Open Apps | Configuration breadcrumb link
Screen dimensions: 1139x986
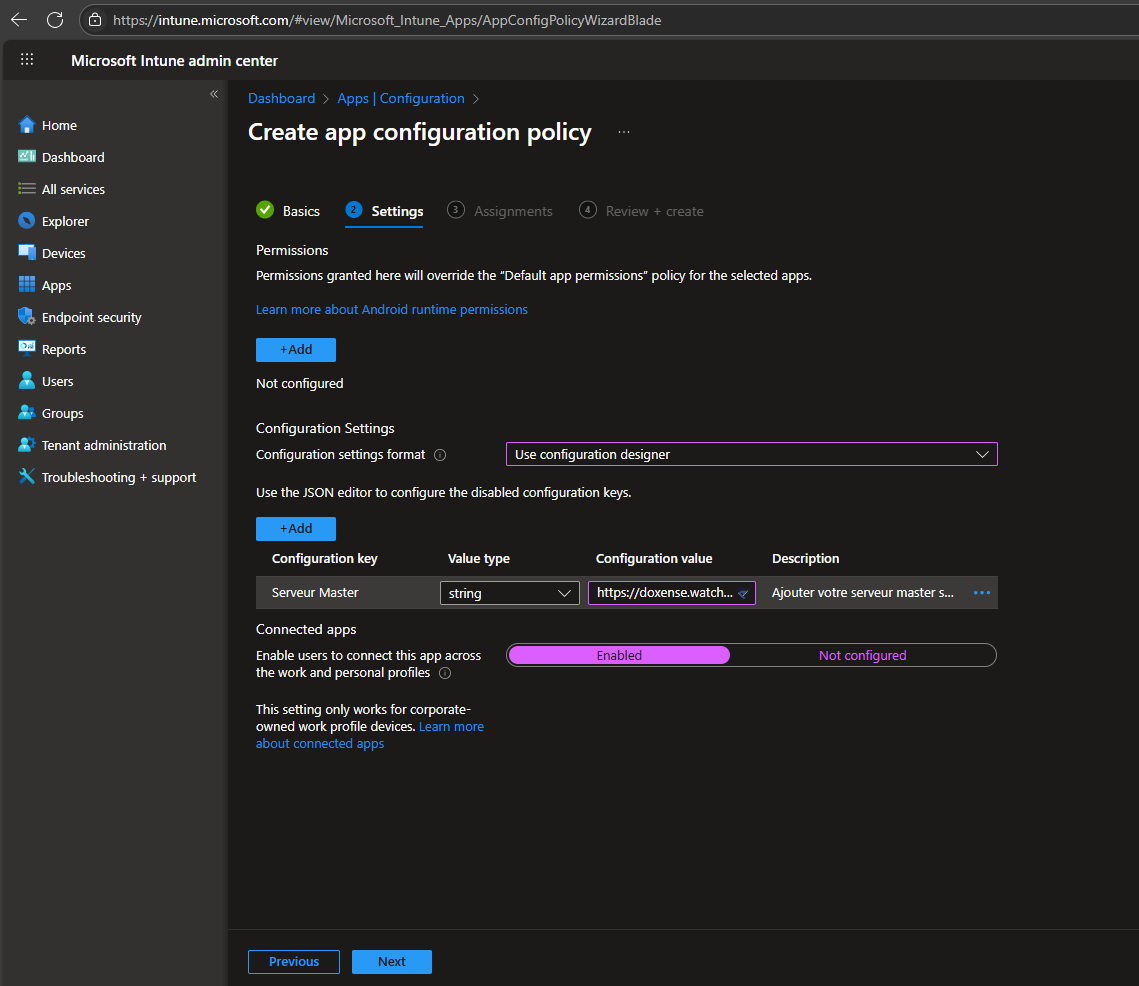pyautogui.click(x=401, y=98)
